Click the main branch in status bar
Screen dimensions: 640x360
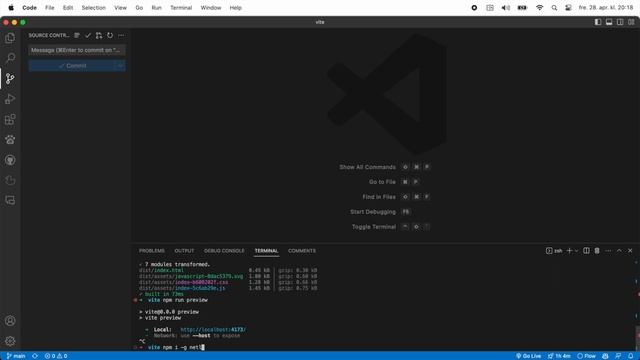pos(16,356)
